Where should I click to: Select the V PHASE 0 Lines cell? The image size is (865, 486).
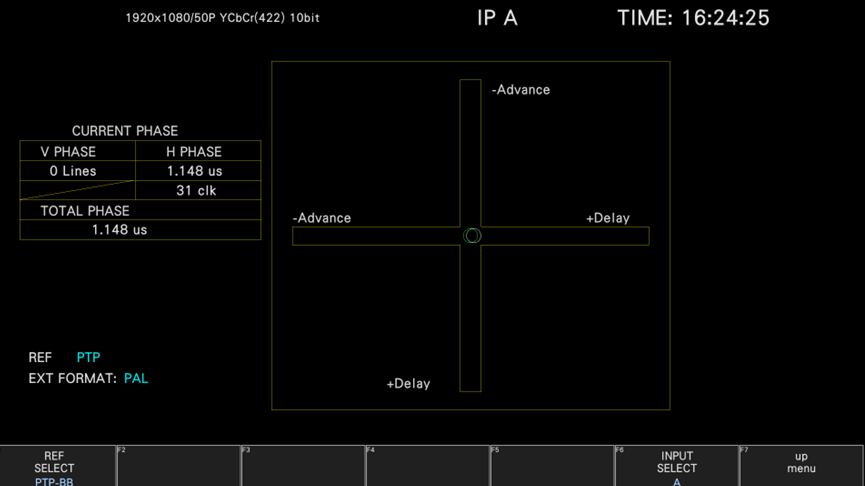pos(73,171)
